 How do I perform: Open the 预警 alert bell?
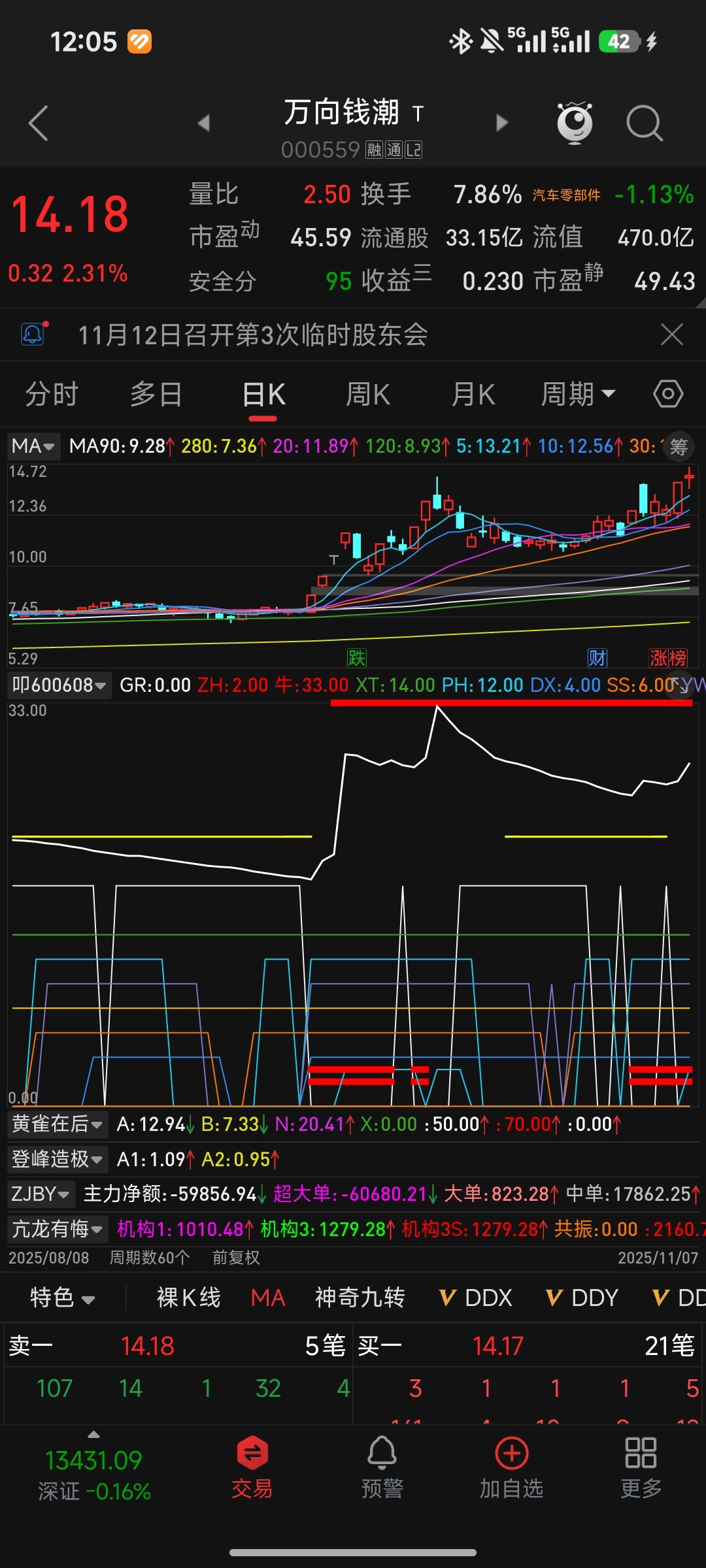[x=382, y=1467]
